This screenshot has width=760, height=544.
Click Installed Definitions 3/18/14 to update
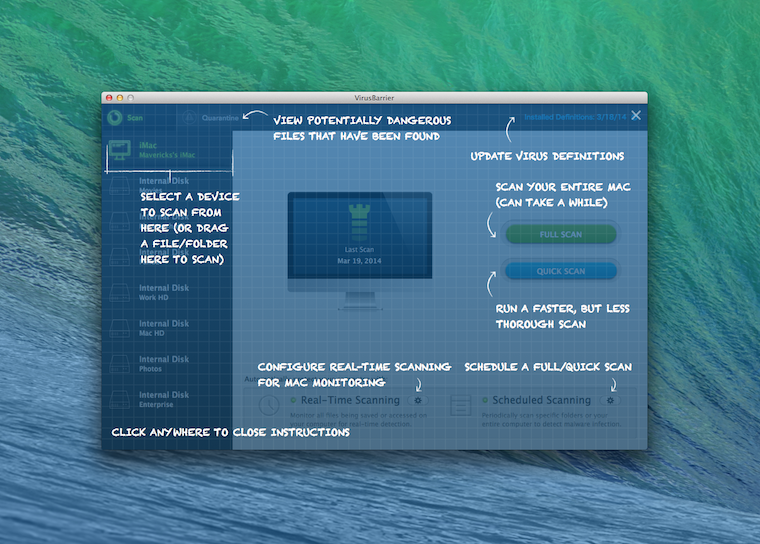point(575,117)
